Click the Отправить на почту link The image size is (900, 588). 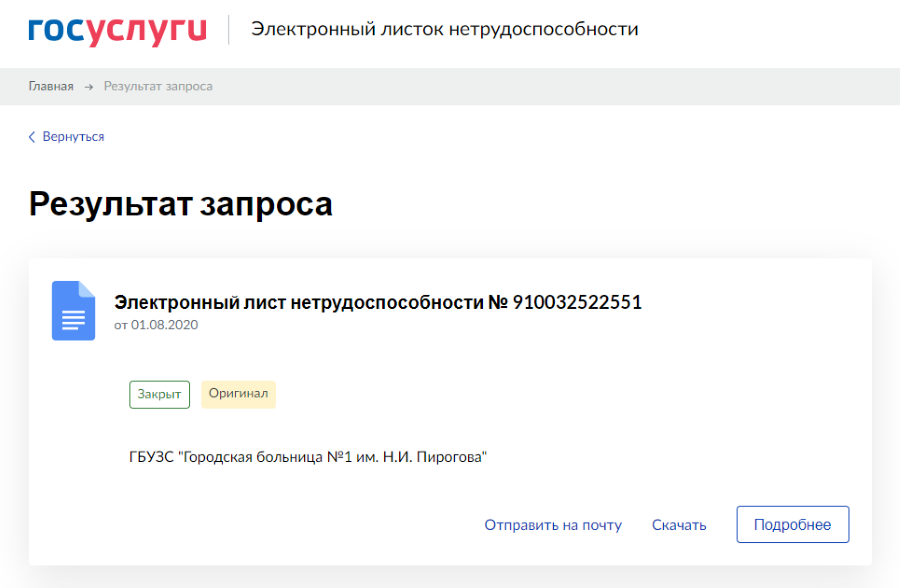point(553,524)
